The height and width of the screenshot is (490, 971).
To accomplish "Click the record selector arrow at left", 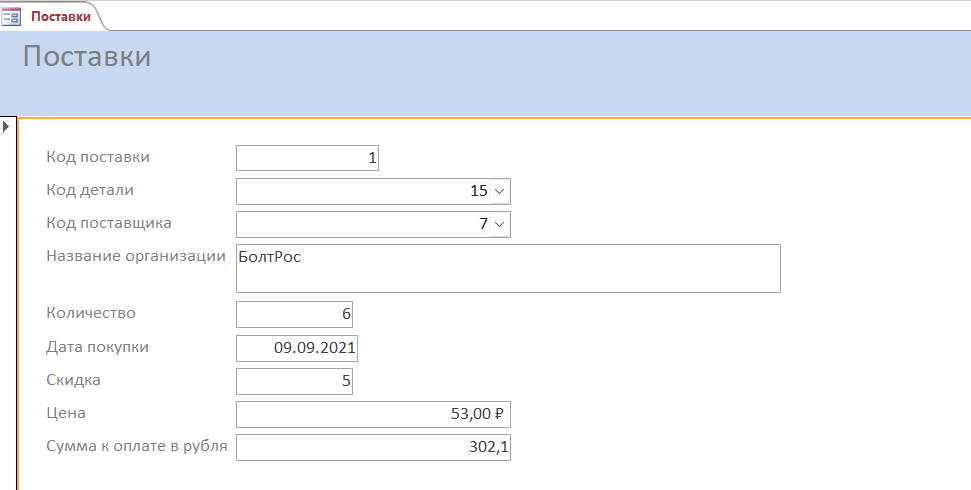I will (6, 127).
